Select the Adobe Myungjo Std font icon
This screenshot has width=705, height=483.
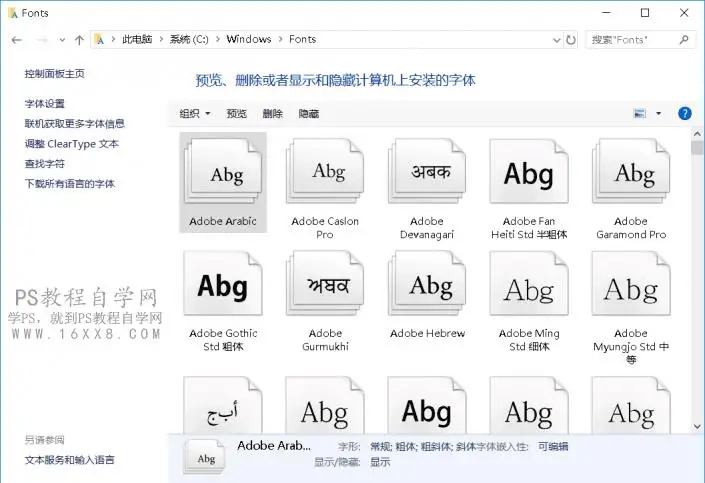coord(631,283)
